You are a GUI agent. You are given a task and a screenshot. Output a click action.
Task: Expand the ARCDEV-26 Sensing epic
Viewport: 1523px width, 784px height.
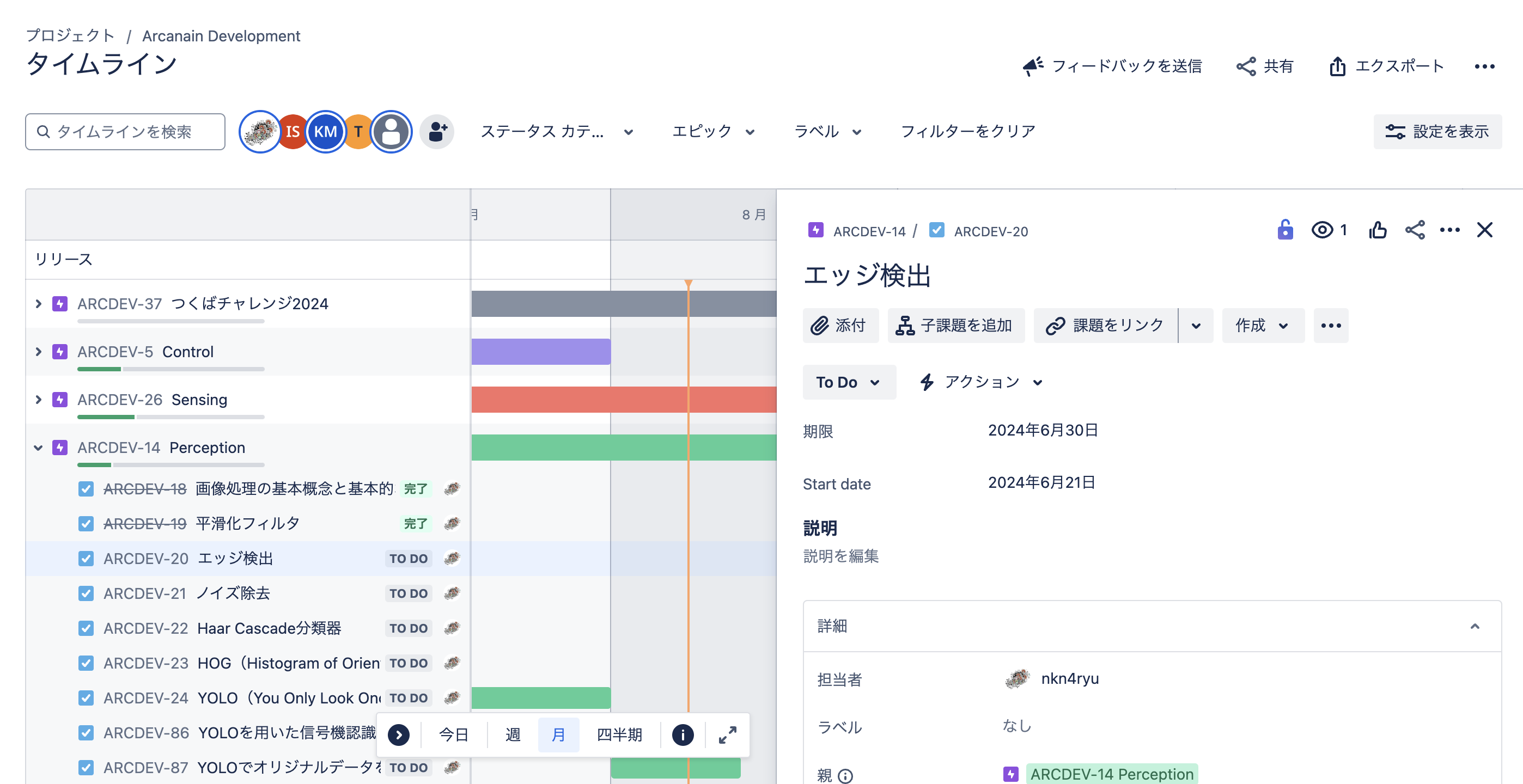tap(39, 400)
